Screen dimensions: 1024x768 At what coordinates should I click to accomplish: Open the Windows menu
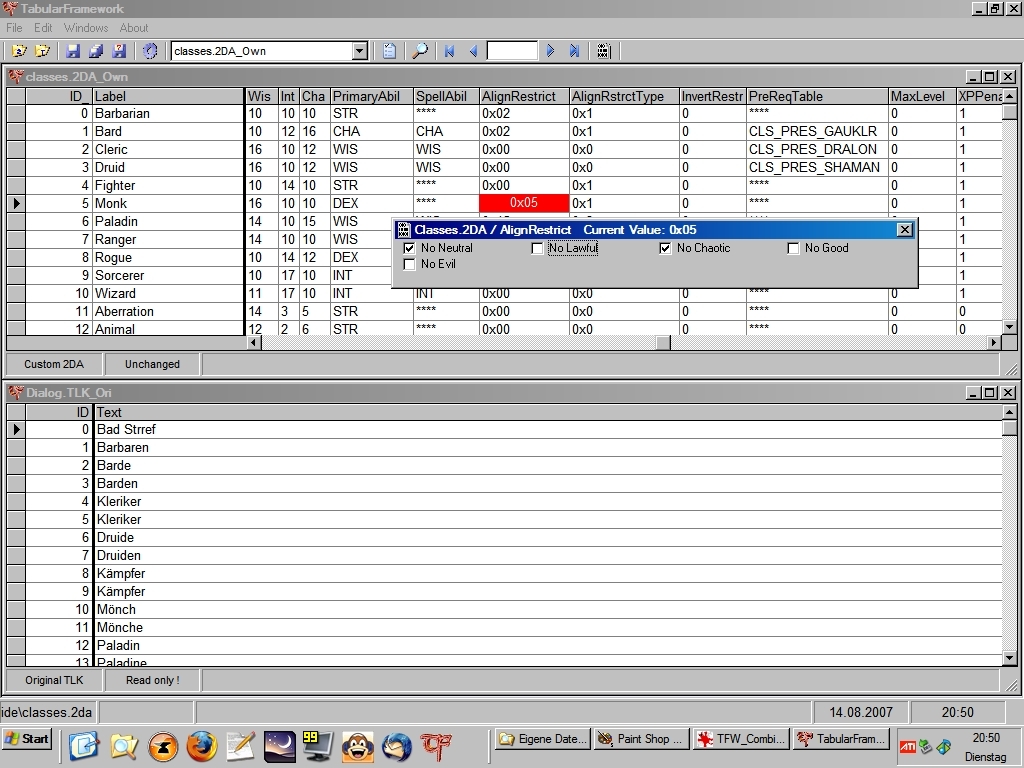tap(86, 28)
